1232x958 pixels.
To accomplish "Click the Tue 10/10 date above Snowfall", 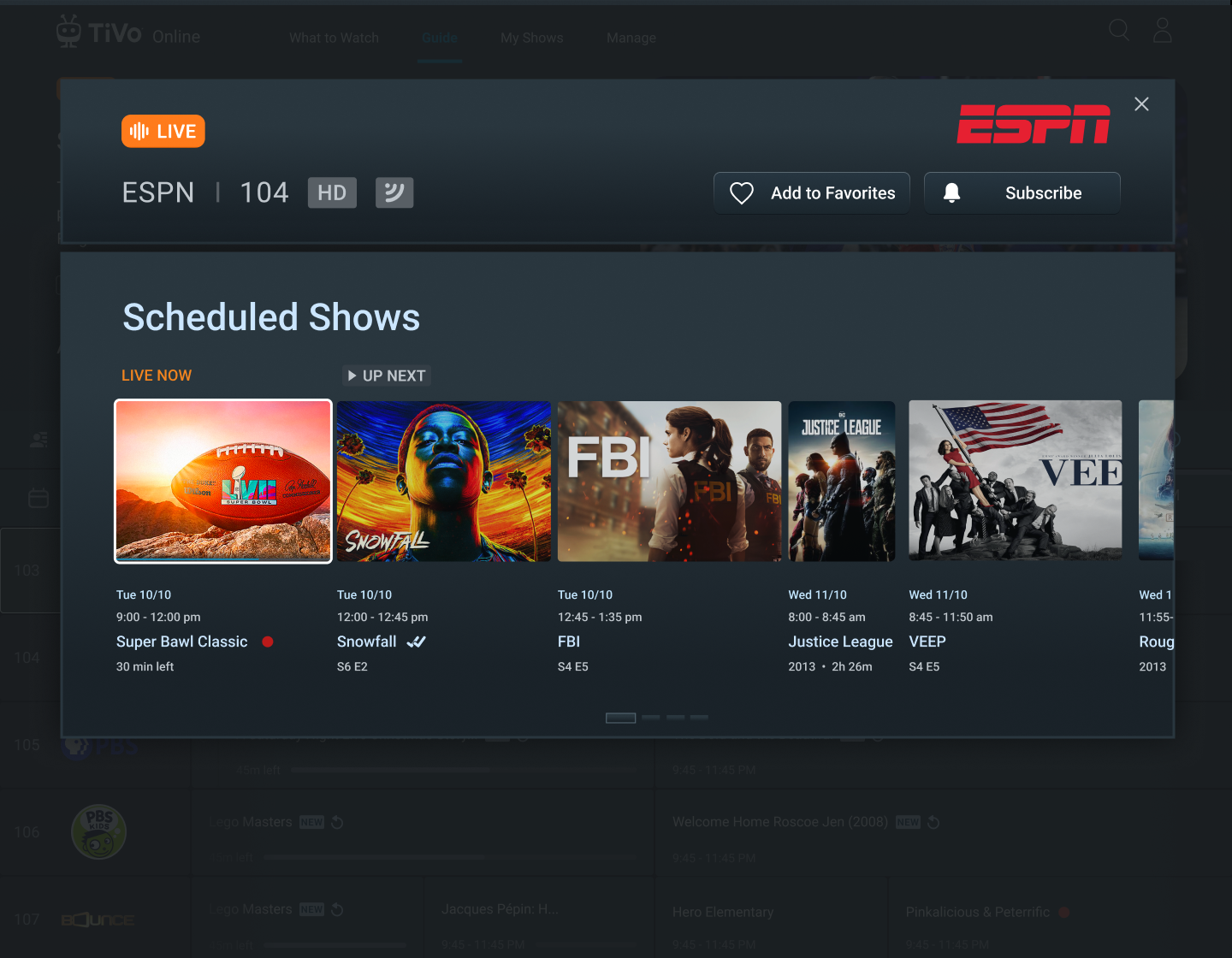I will [364, 594].
